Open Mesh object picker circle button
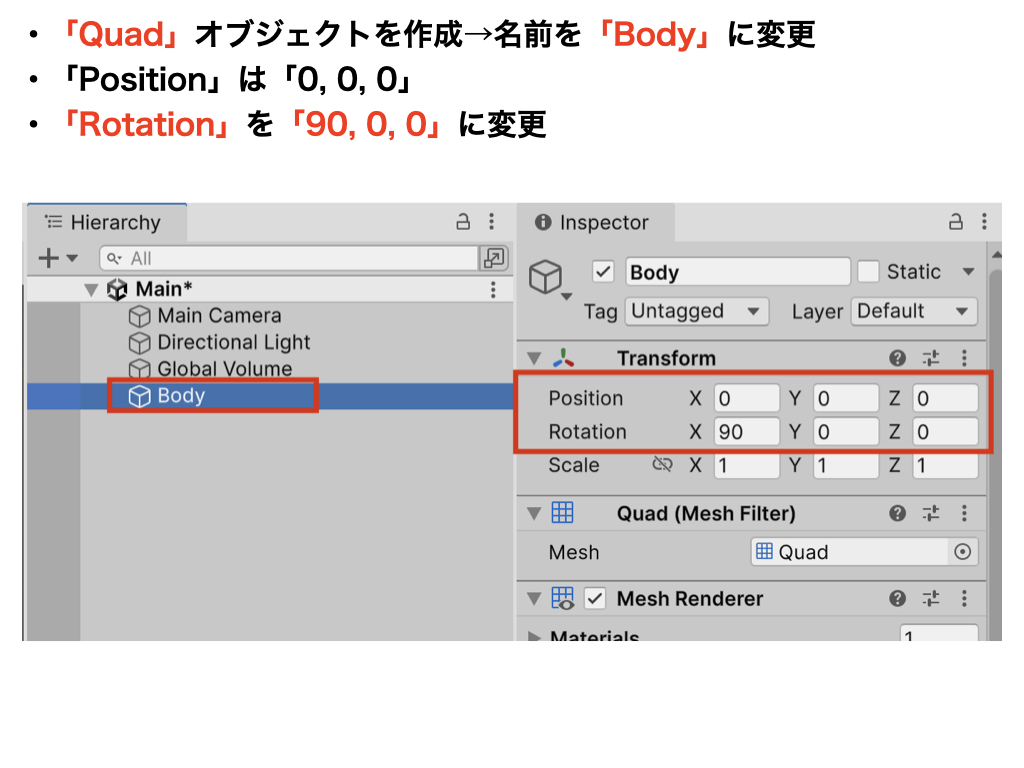The width and height of the screenshot is (1024, 768). (962, 552)
